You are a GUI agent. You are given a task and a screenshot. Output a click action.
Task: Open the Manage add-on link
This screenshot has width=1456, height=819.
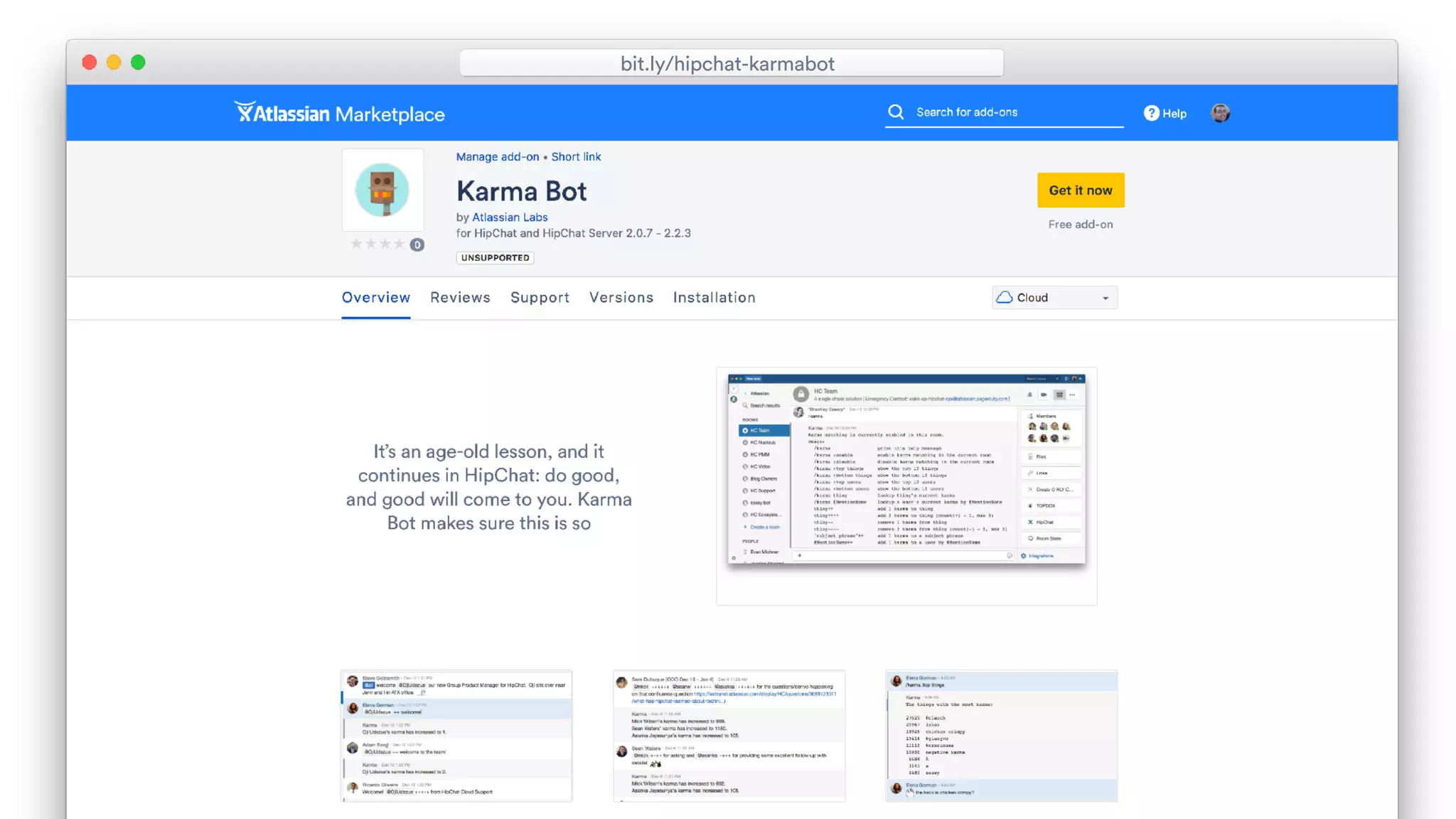click(x=498, y=156)
